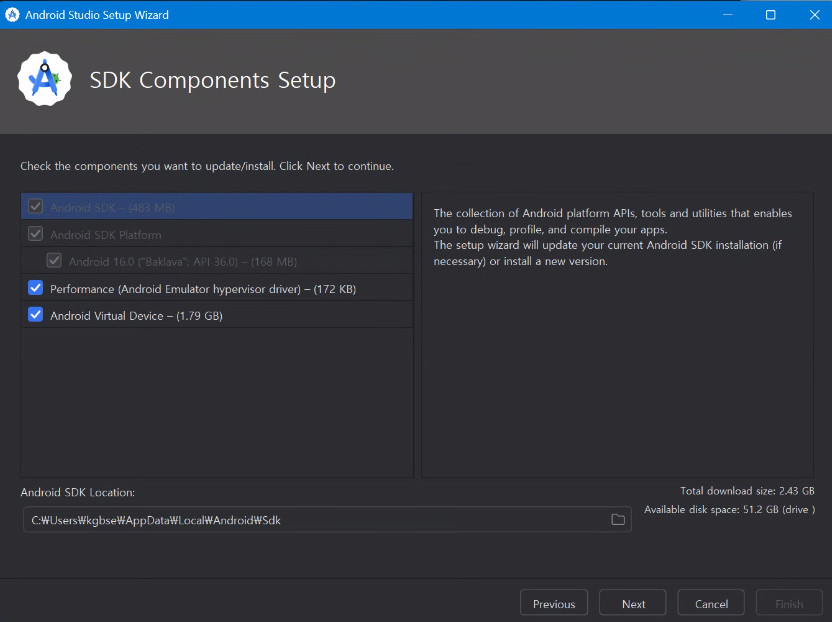Cancel the setup wizard
832x622 pixels.
coord(711,604)
